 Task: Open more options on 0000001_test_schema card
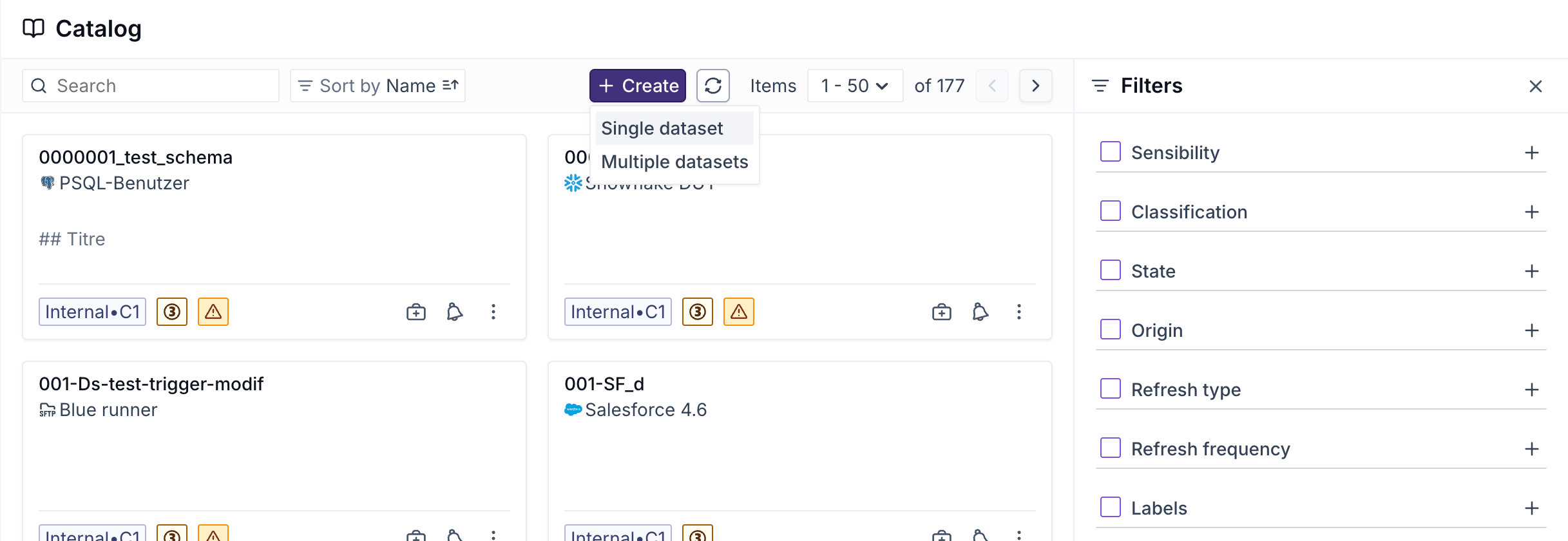coord(493,312)
